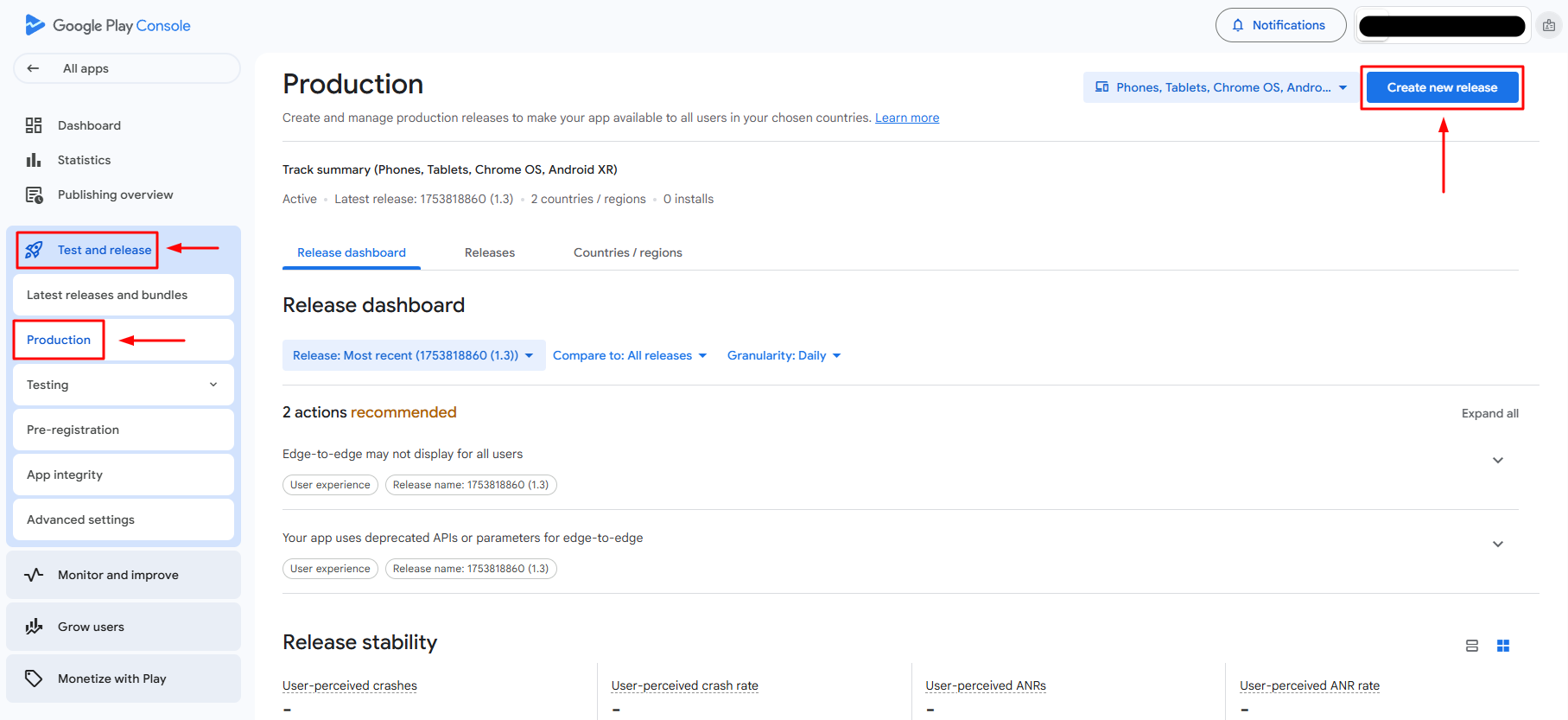Click the User-perceived crash rate label

[x=685, y=685]
